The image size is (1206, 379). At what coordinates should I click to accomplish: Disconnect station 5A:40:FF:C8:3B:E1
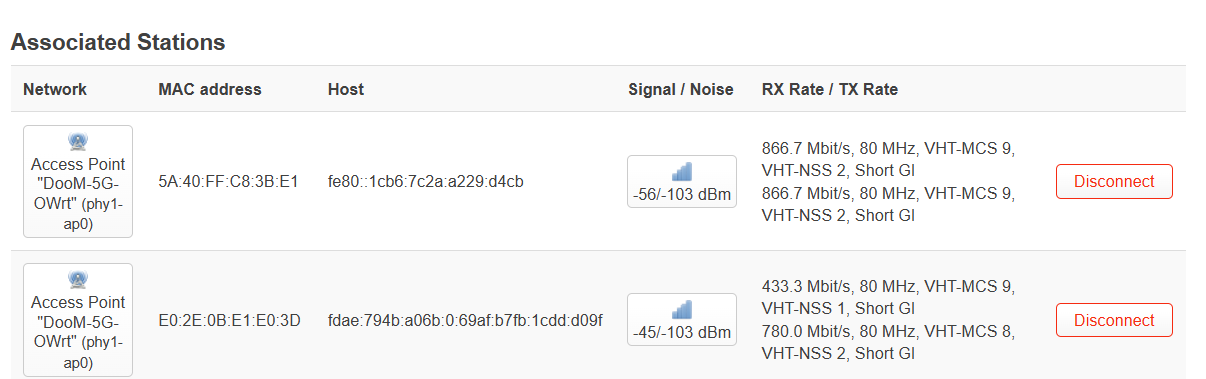(1114, 182)
